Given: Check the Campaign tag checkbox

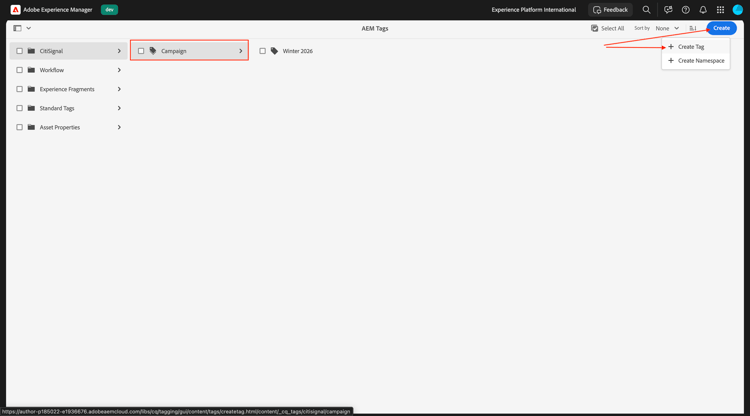Looking at the screenshot, I should (x=141, y=51).
